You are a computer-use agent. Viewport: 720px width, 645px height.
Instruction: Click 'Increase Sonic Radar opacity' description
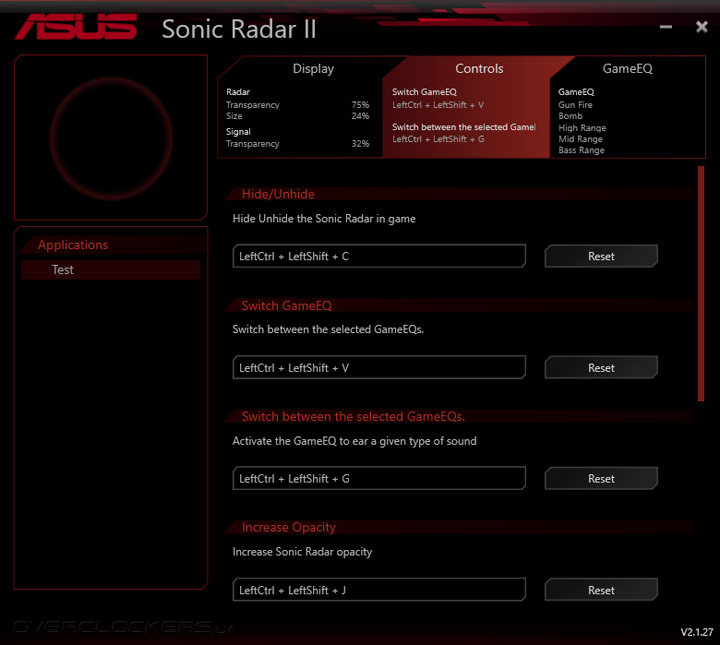coord(302,552)
